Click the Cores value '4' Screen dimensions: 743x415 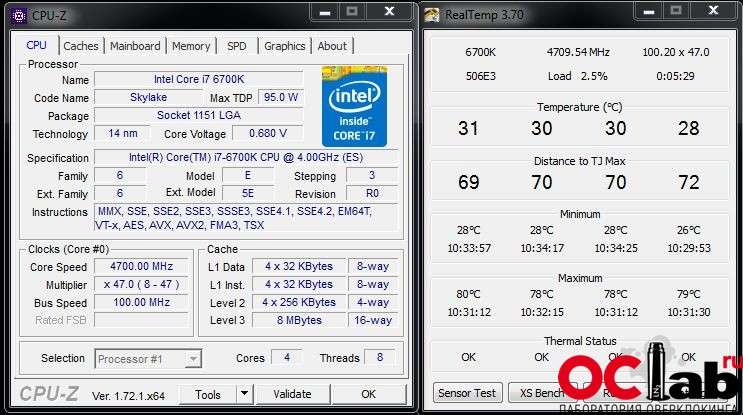[287, 357]
